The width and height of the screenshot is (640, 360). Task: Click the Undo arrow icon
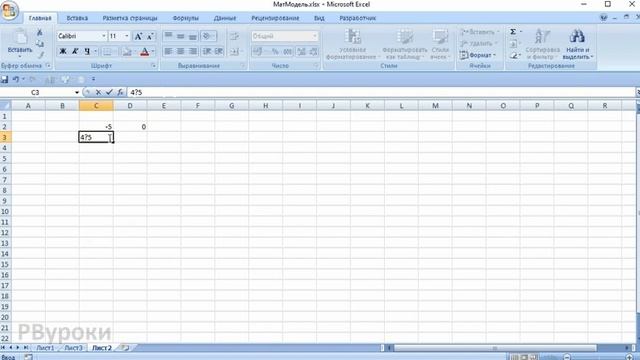point(16,79)
